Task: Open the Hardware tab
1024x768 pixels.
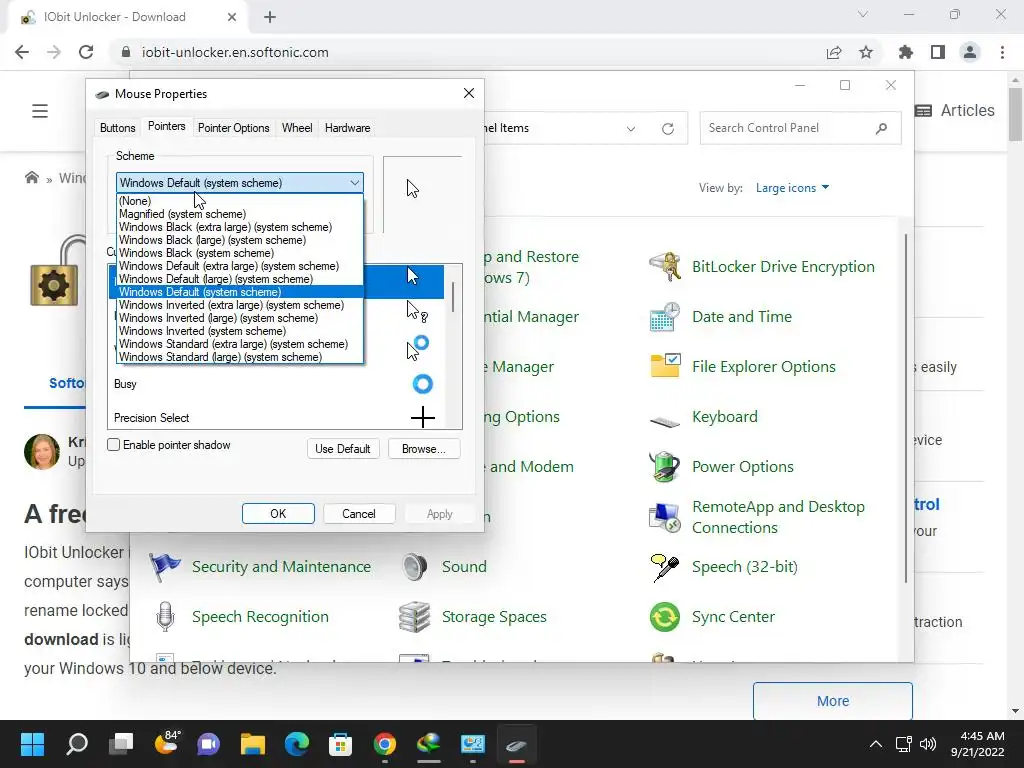Action: click(x=347, y=128)
